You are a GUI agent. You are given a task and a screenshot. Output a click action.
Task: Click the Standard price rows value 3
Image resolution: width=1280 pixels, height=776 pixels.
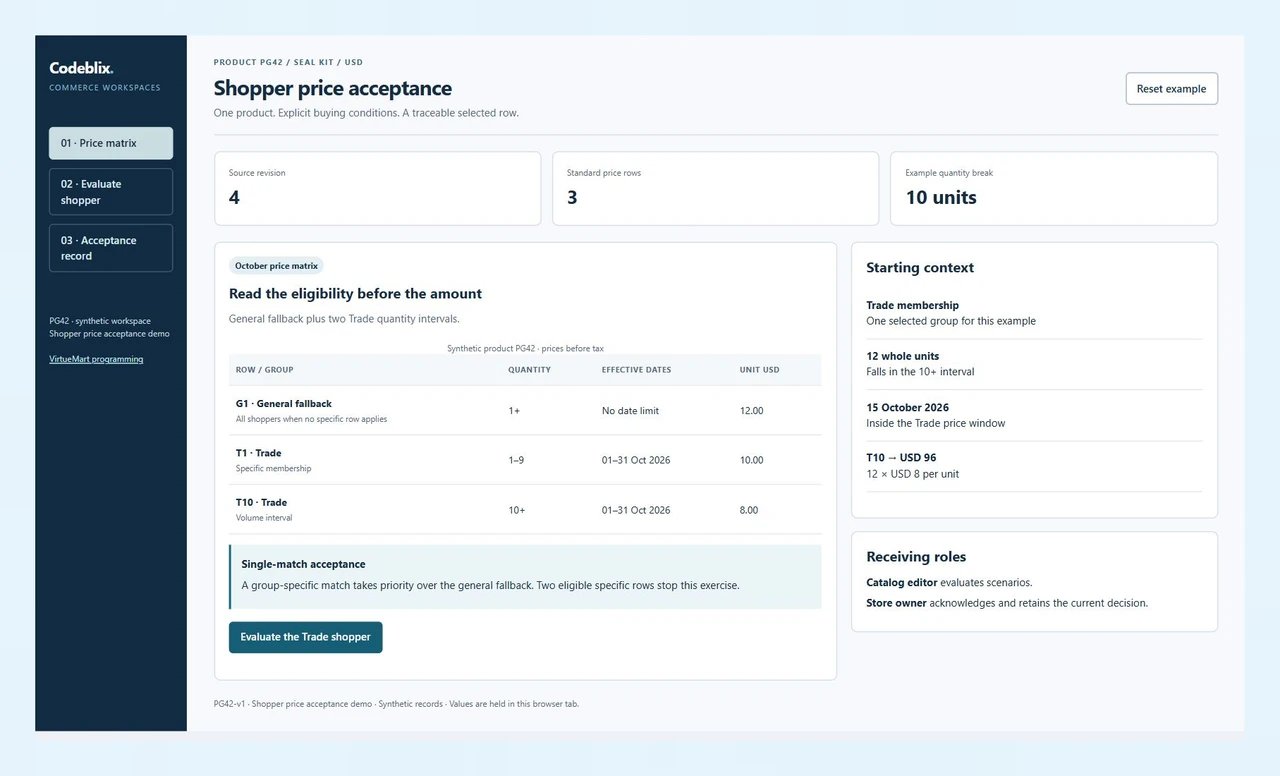(572, 197)
